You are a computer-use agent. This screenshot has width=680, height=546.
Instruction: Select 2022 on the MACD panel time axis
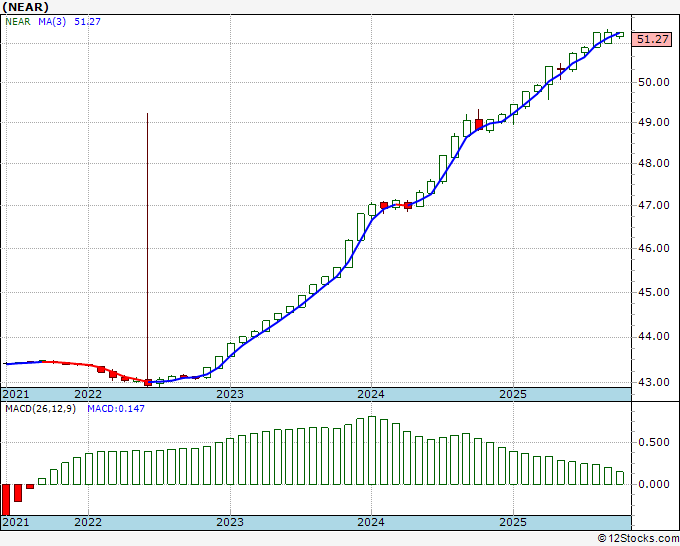point(88,522)
